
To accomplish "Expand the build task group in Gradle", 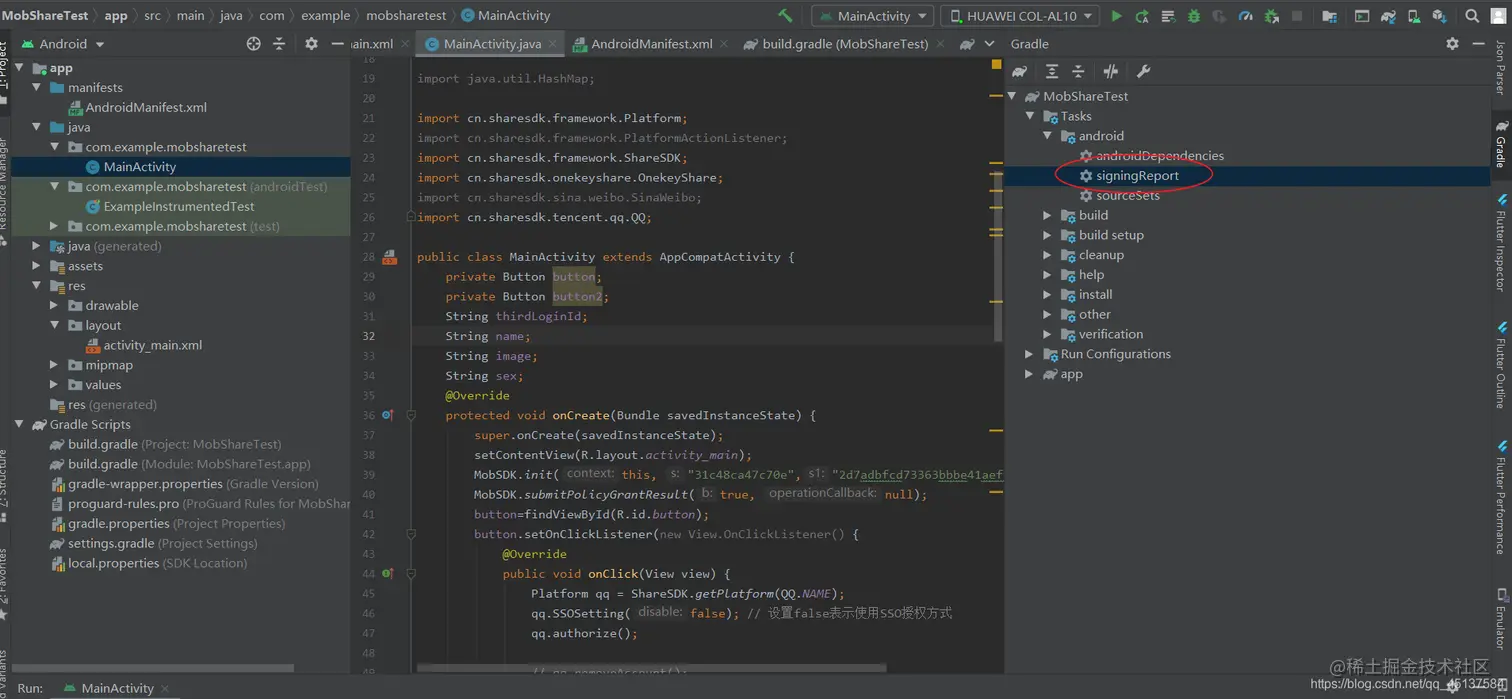I will (x=1047, y=215).
